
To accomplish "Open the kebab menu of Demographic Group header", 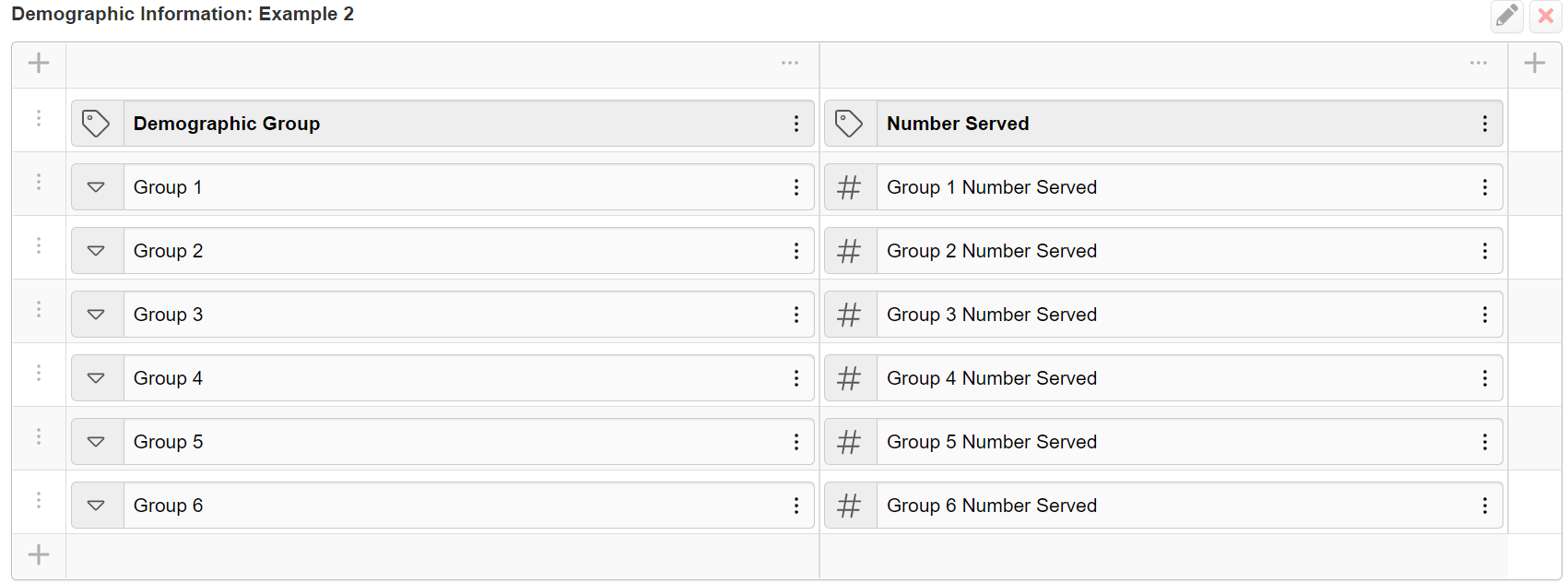I will pos(796,124).
